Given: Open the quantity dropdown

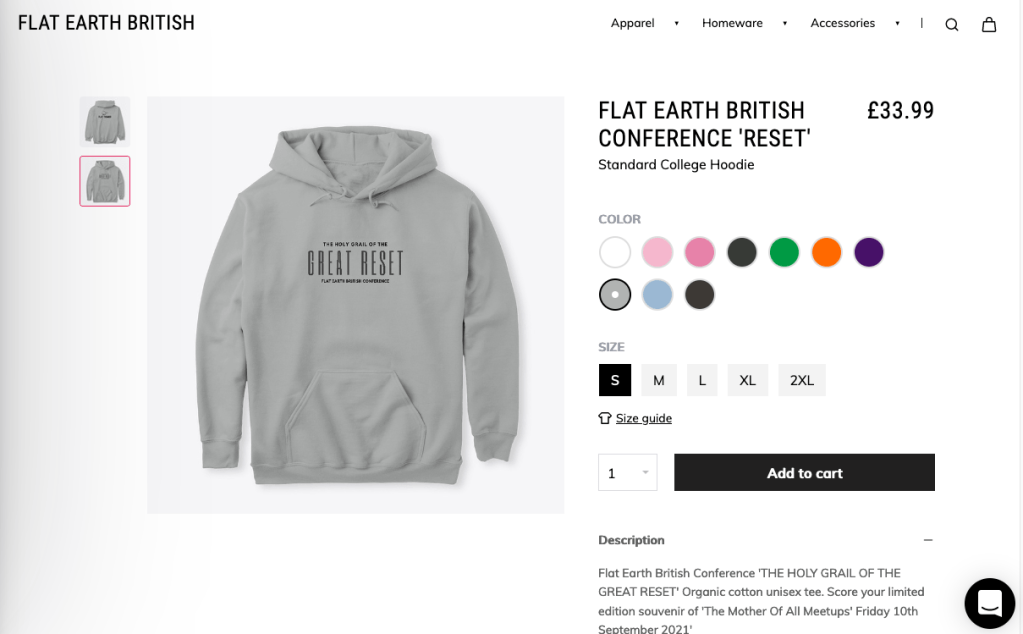Looking at the screenshot, I should tap(627, 473).
